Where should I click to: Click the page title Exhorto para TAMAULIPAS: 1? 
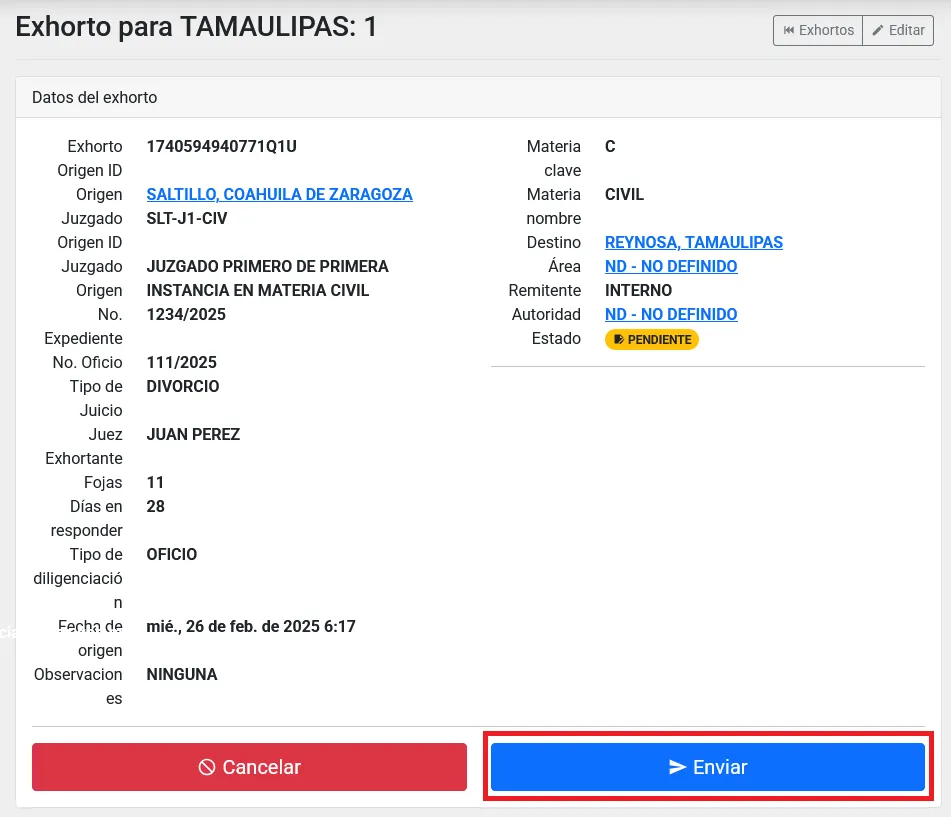pos(196,26)
